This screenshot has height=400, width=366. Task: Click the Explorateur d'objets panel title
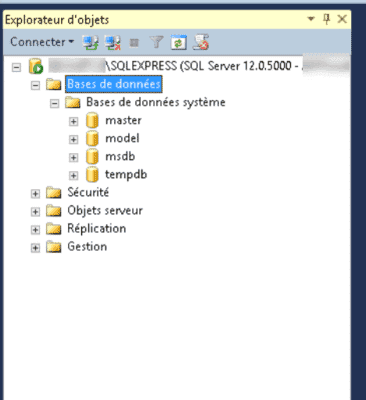pyautogui.click(x=57, y=20)
